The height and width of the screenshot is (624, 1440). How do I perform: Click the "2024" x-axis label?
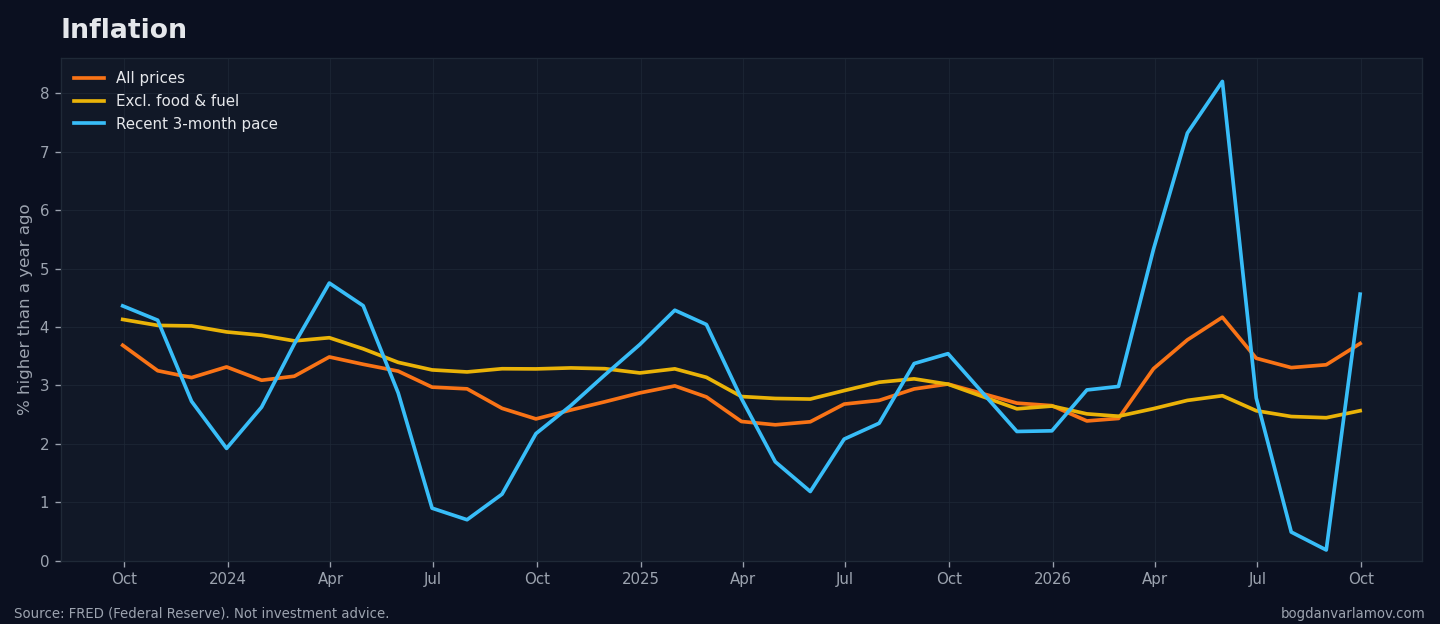click(227, 579)
